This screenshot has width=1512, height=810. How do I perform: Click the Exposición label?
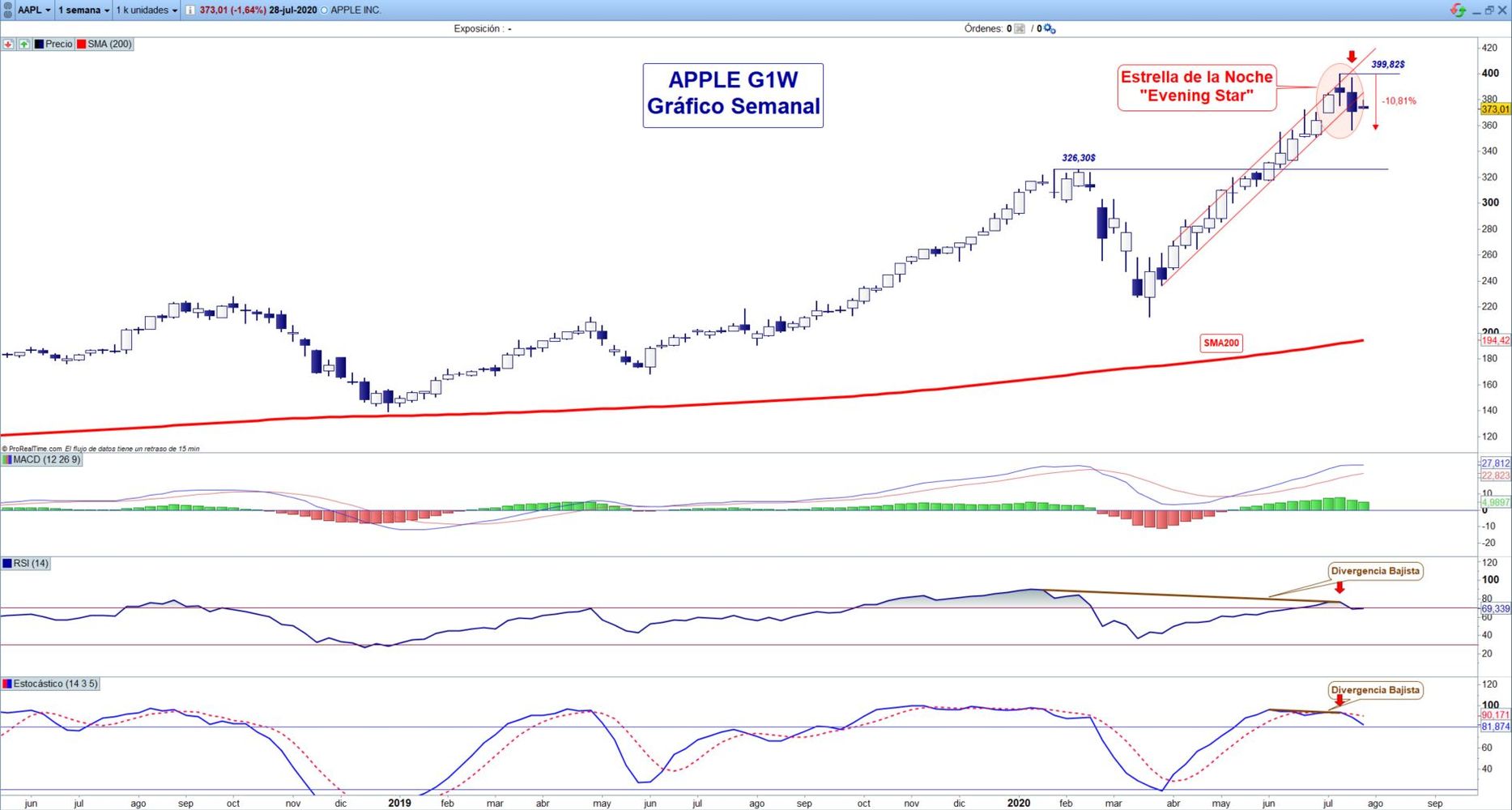pyautogui.click(x=478, y=29)
